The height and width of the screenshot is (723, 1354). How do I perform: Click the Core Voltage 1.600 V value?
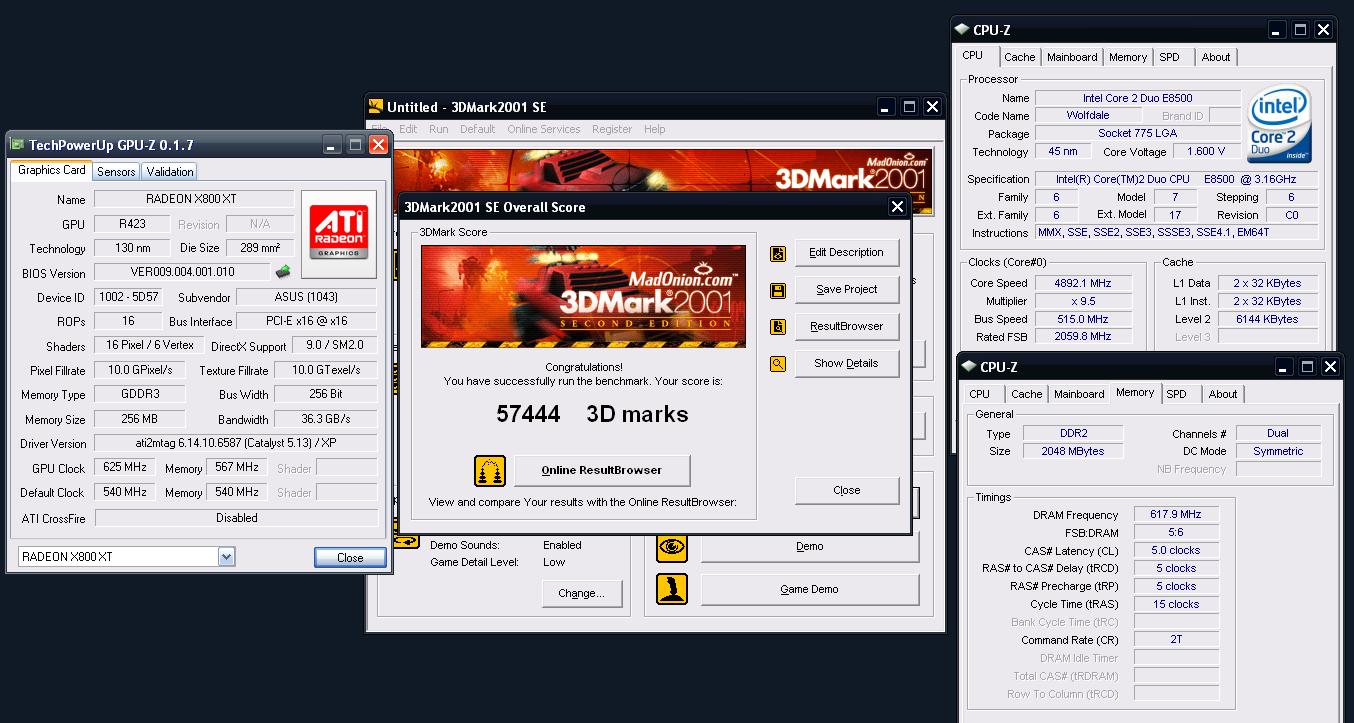pos(1206,152)
